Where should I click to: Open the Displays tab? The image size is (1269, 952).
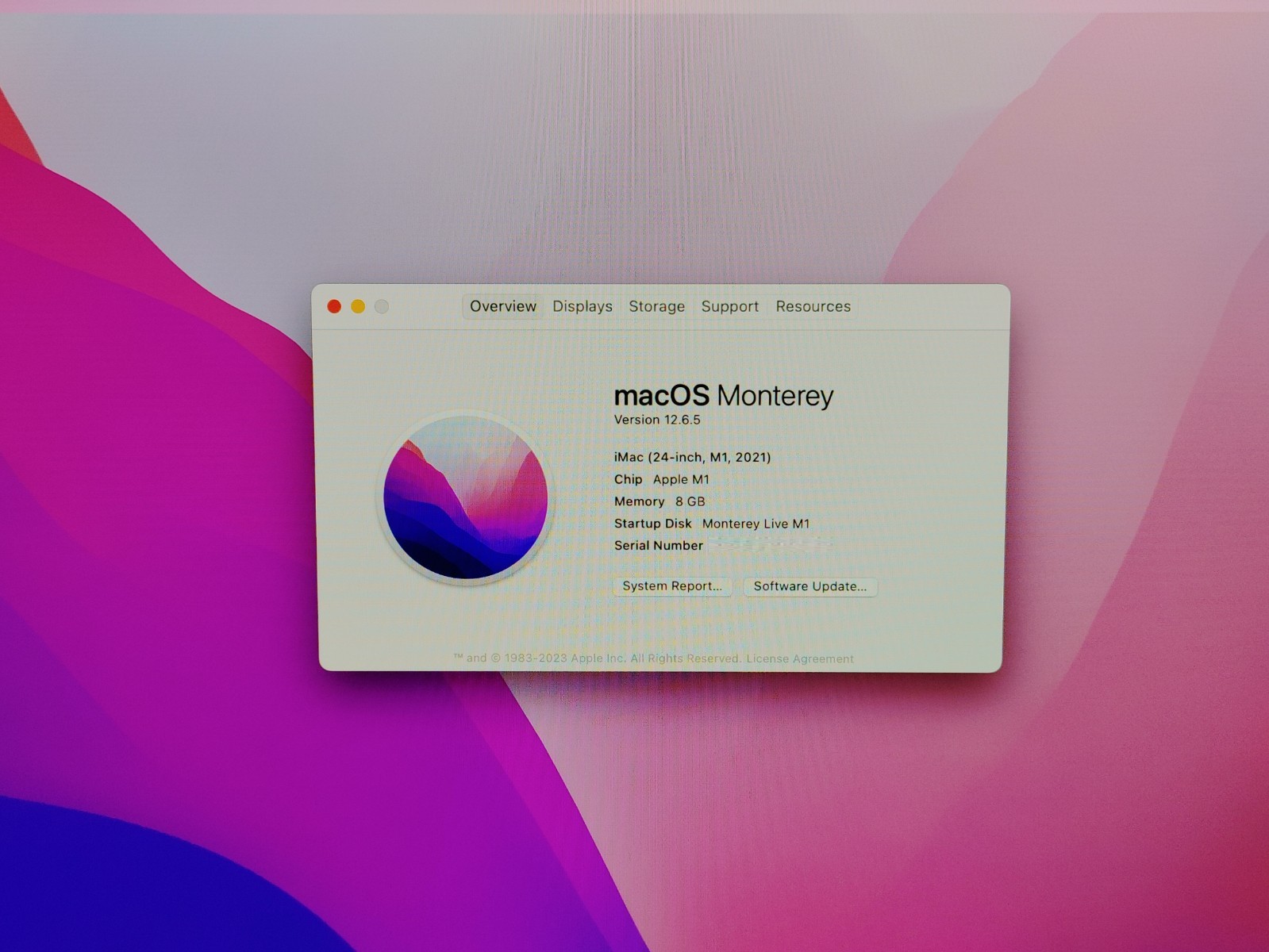(x=583, y=306)
